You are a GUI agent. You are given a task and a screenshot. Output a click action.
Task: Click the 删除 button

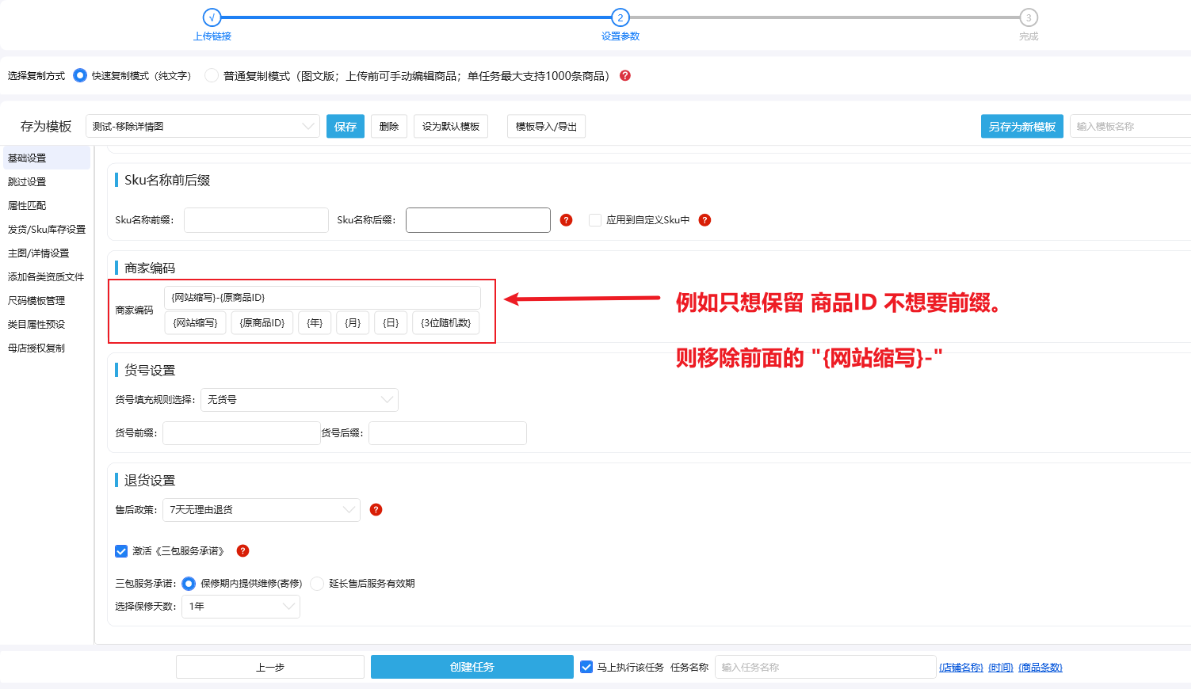pos(389,126)
